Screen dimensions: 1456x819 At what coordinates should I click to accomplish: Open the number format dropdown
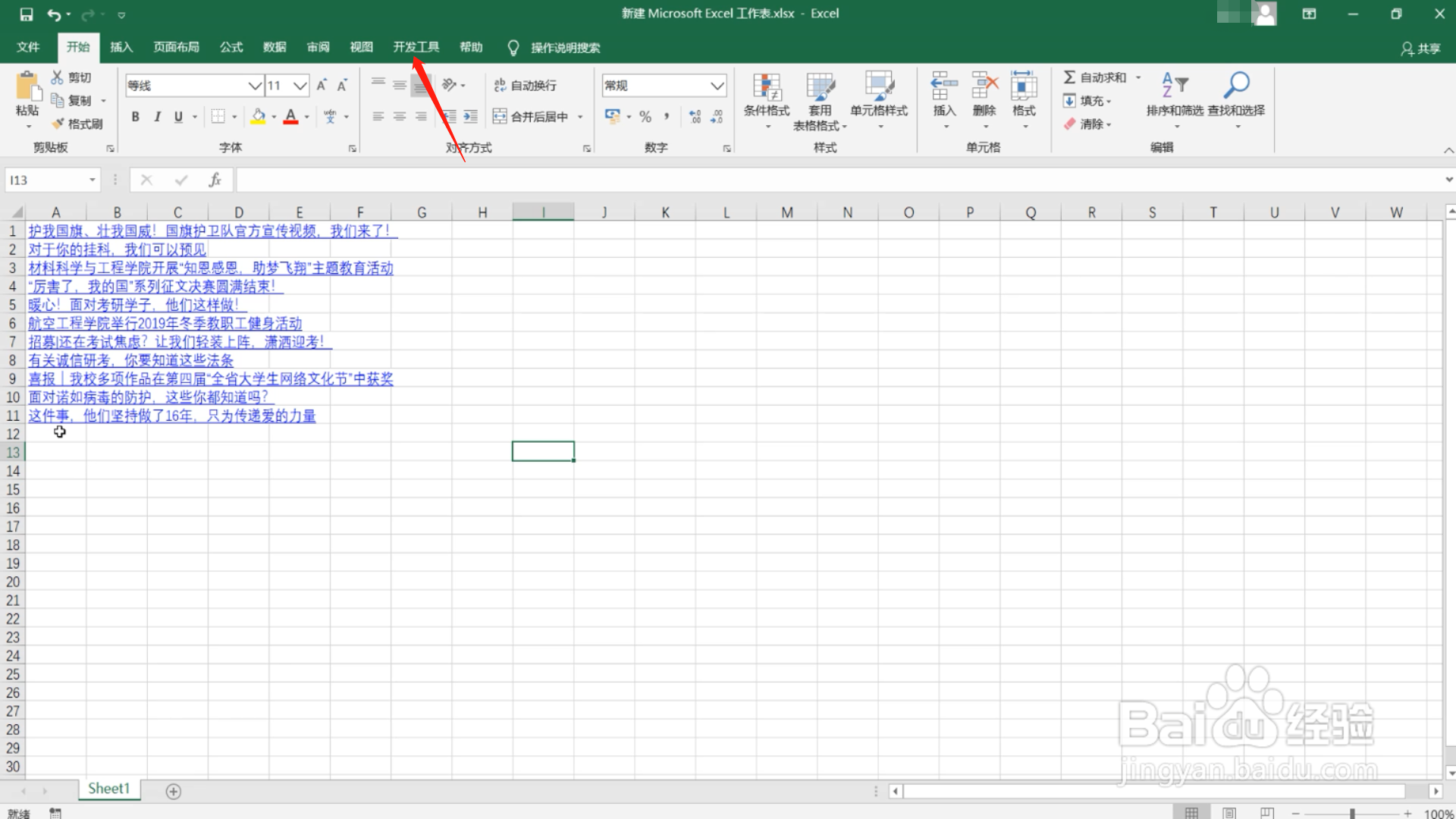tap(717, 86)
